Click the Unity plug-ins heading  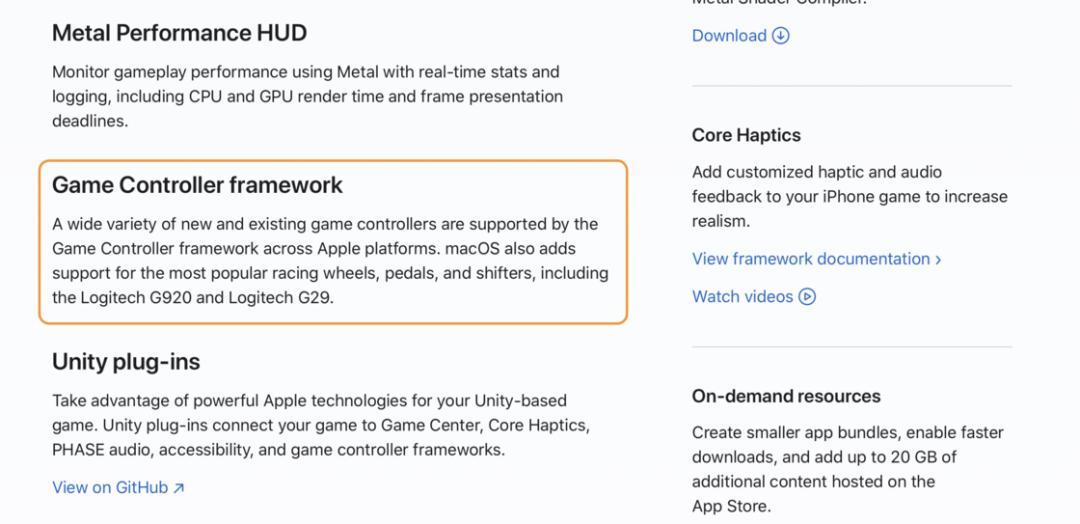[126, 361]
